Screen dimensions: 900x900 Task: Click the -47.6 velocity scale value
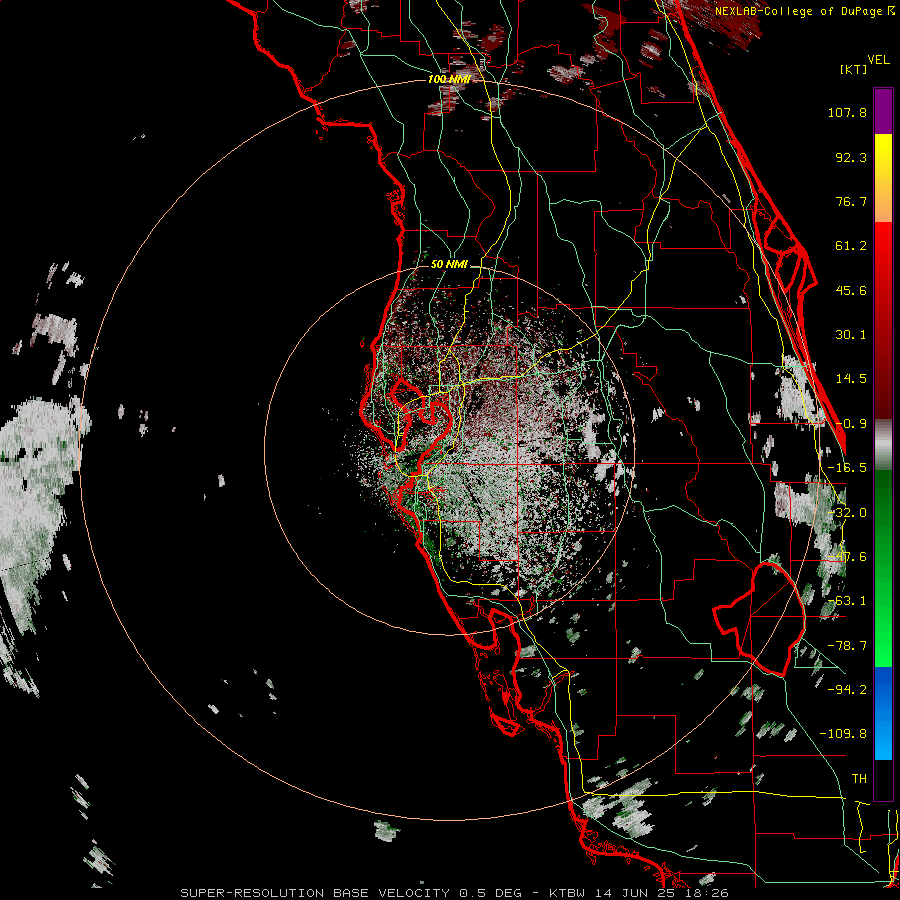[847, 557]
